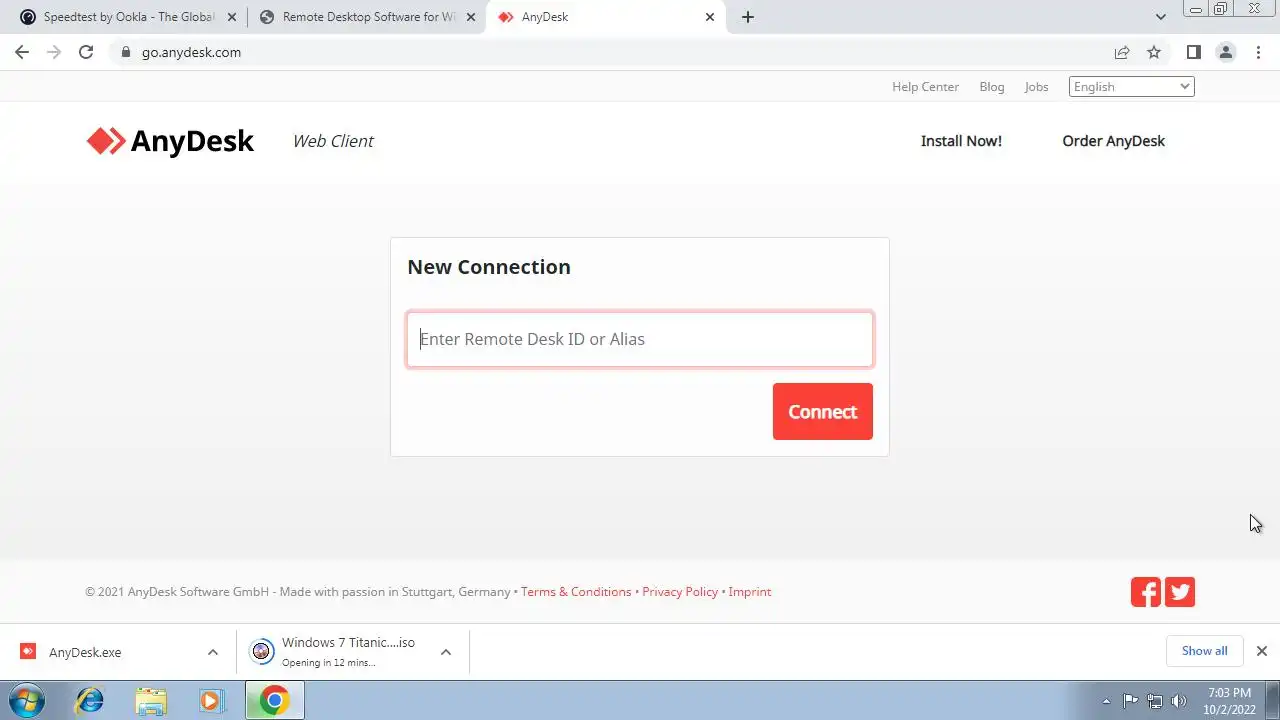Viewport: 1280px width, 720px height.
Task: Open AnyDesk Facebook page icon
Action: [x=1146, y=592]
